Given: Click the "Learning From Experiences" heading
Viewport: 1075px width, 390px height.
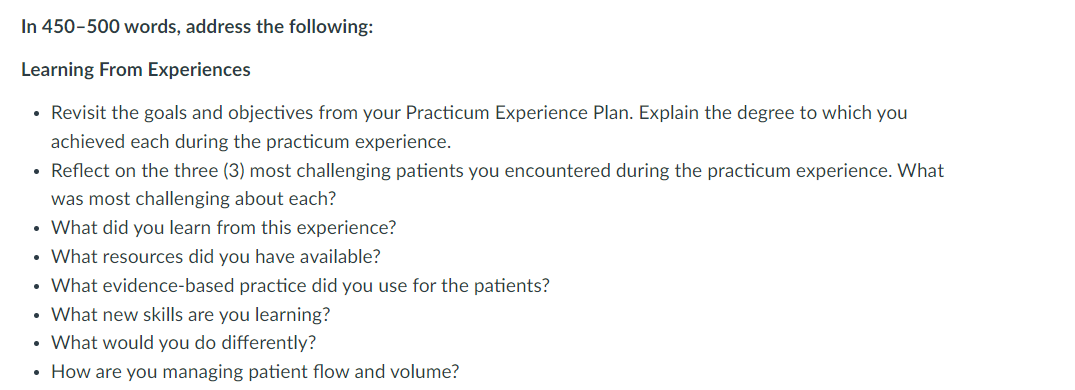Looking at the screenshot, I should [136, 70].
